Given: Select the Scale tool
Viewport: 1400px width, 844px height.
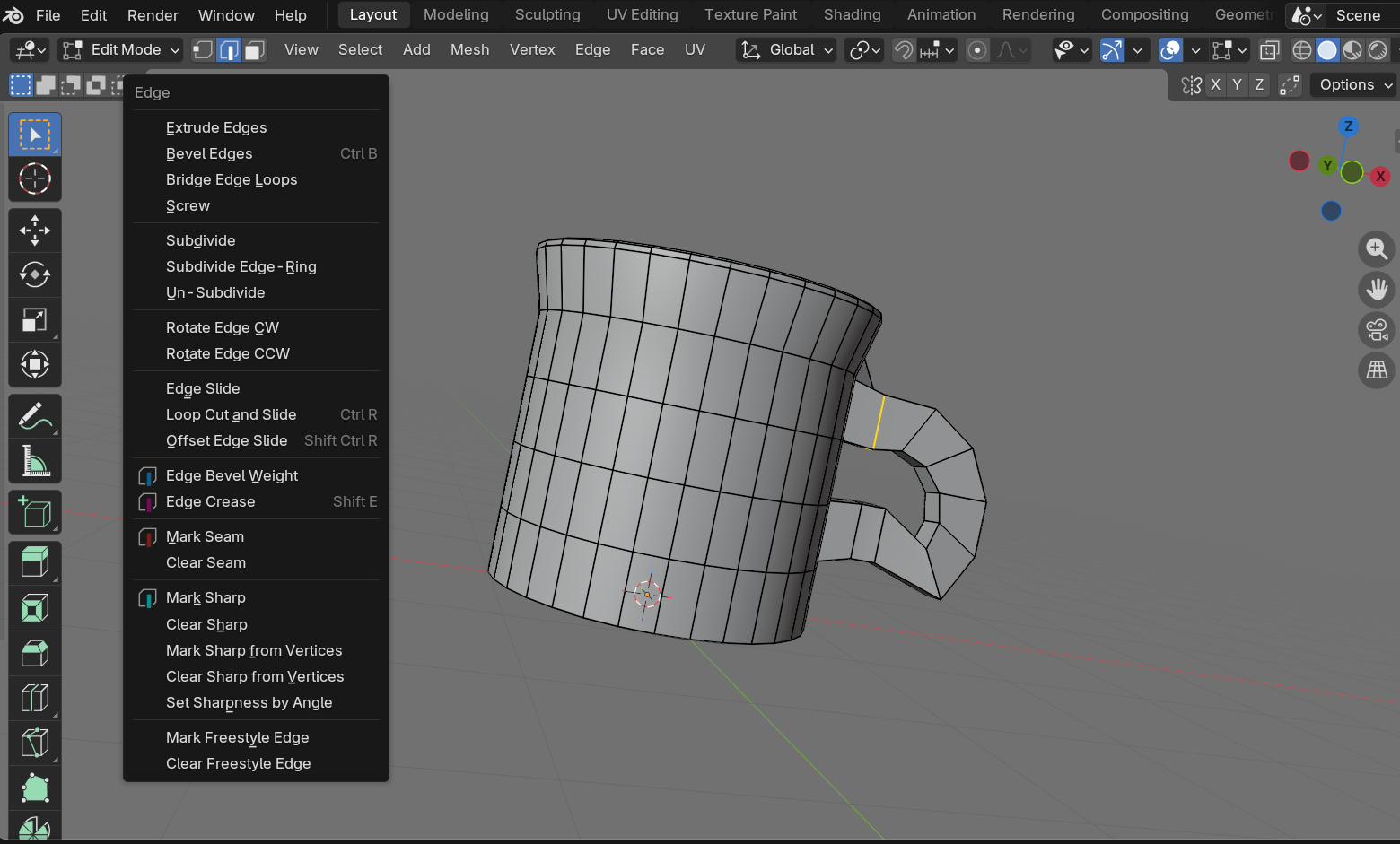Looking at the screenshot, I should (x=35, y=319).
